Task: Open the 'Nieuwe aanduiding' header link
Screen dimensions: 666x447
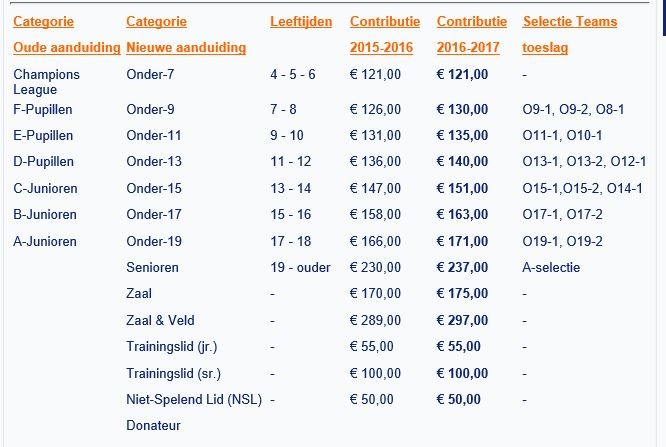Action: (186, 48)
